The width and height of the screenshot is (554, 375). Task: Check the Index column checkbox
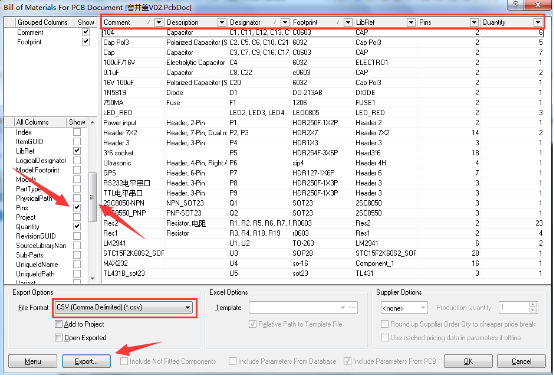(77, 132)
